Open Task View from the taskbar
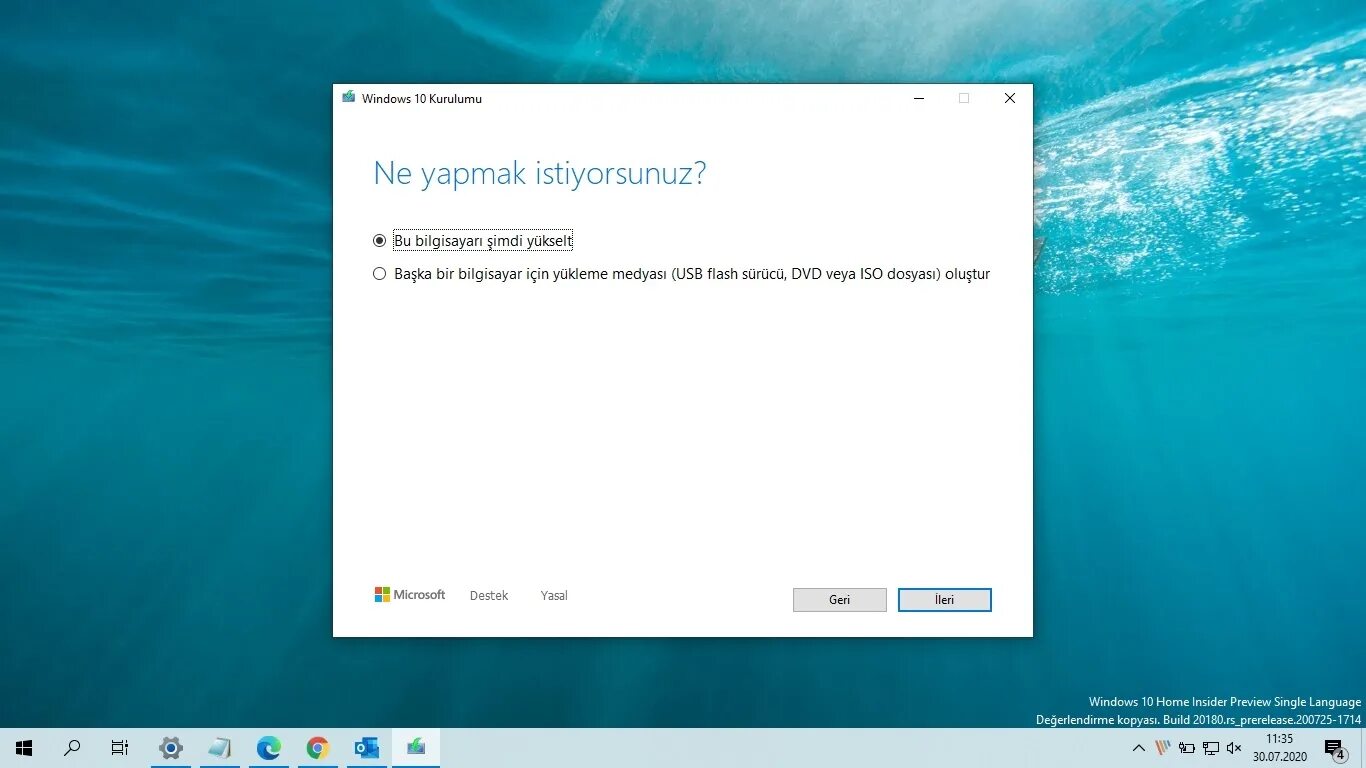The height and width of the screenshot is (768, 1366). click(x=120, y=748)
